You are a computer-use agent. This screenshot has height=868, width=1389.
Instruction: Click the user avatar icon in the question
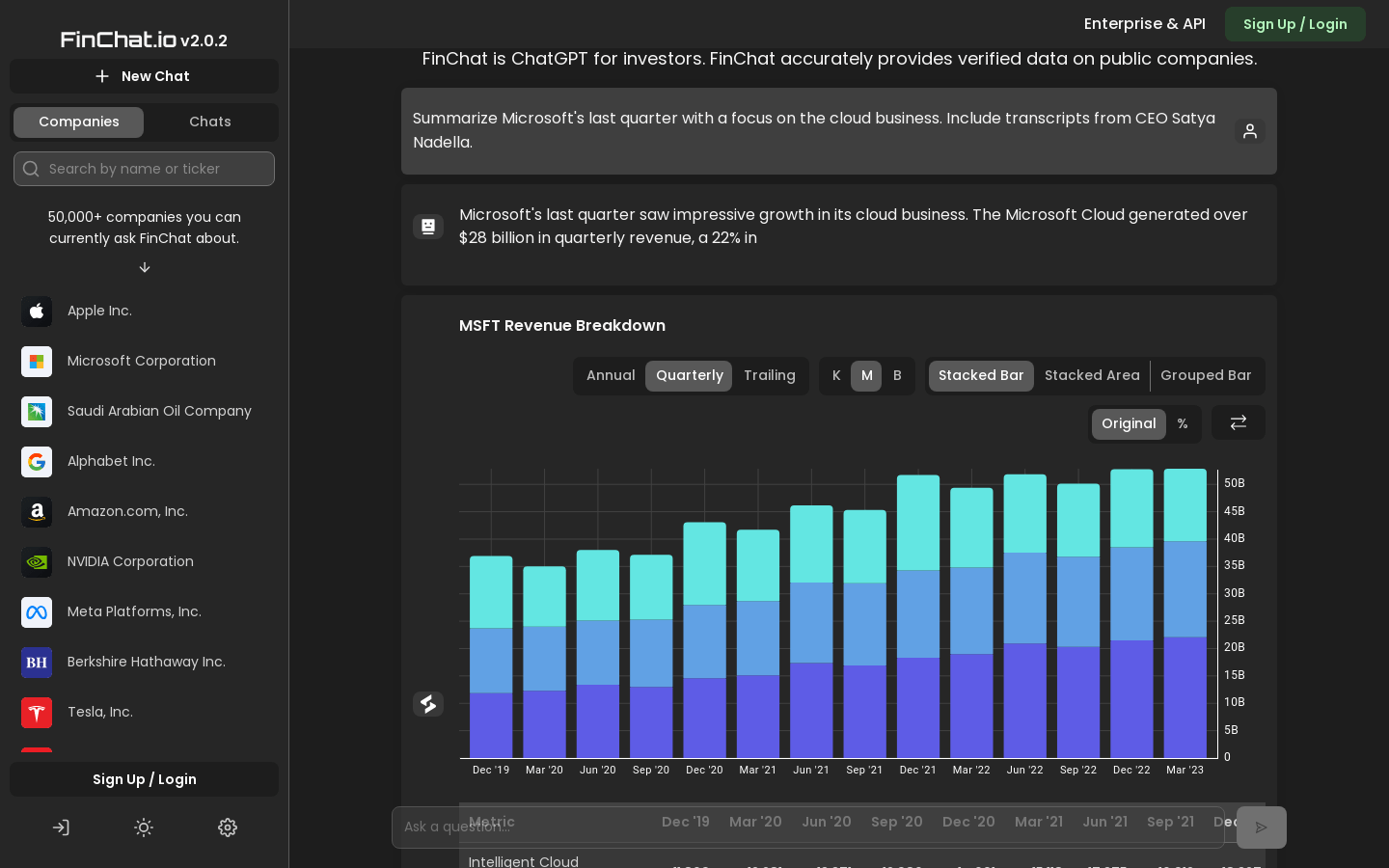pos(1250,131)
